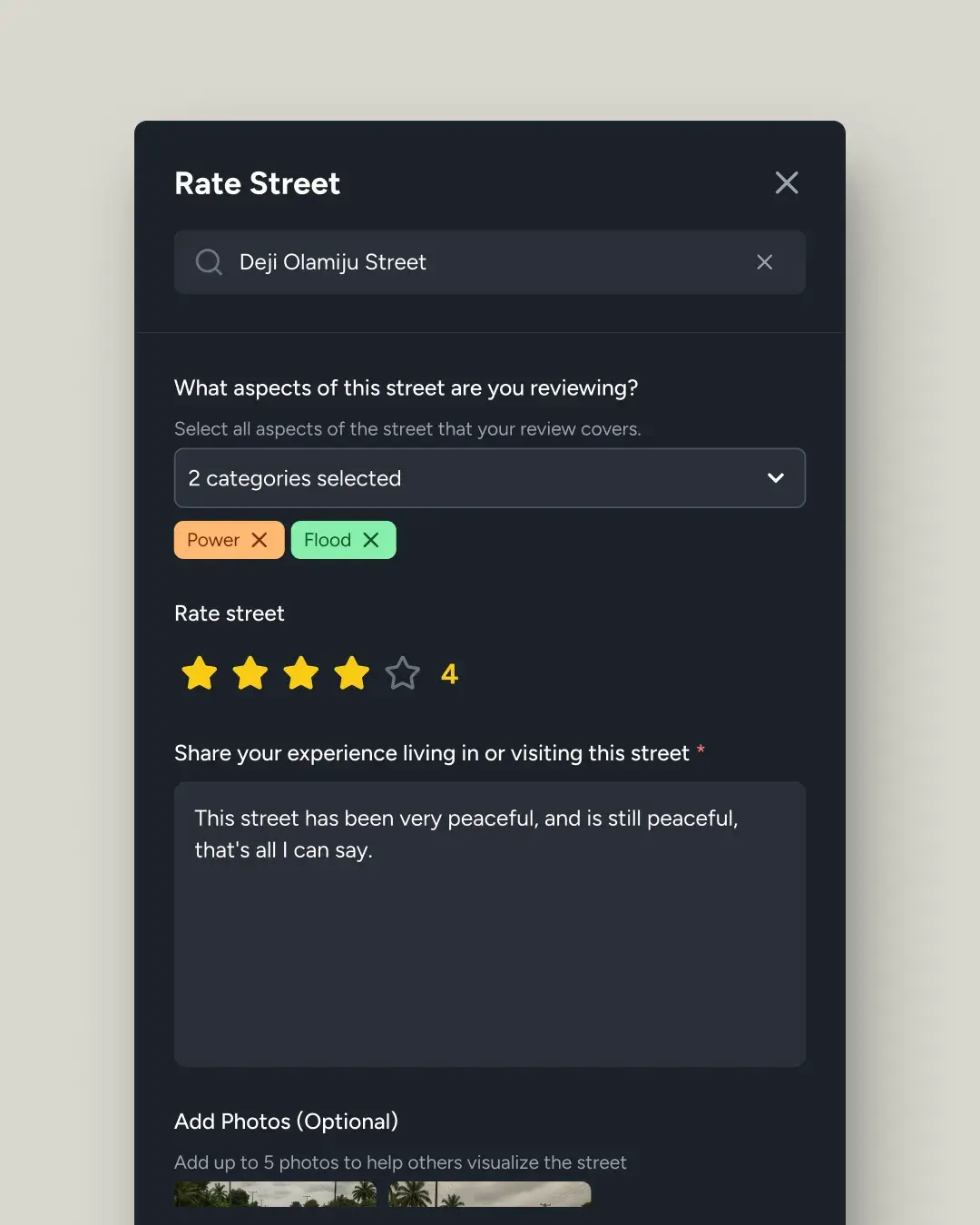Clear the Deji Olamiju Street search
980x1225 pixels.
click(765, 262)
